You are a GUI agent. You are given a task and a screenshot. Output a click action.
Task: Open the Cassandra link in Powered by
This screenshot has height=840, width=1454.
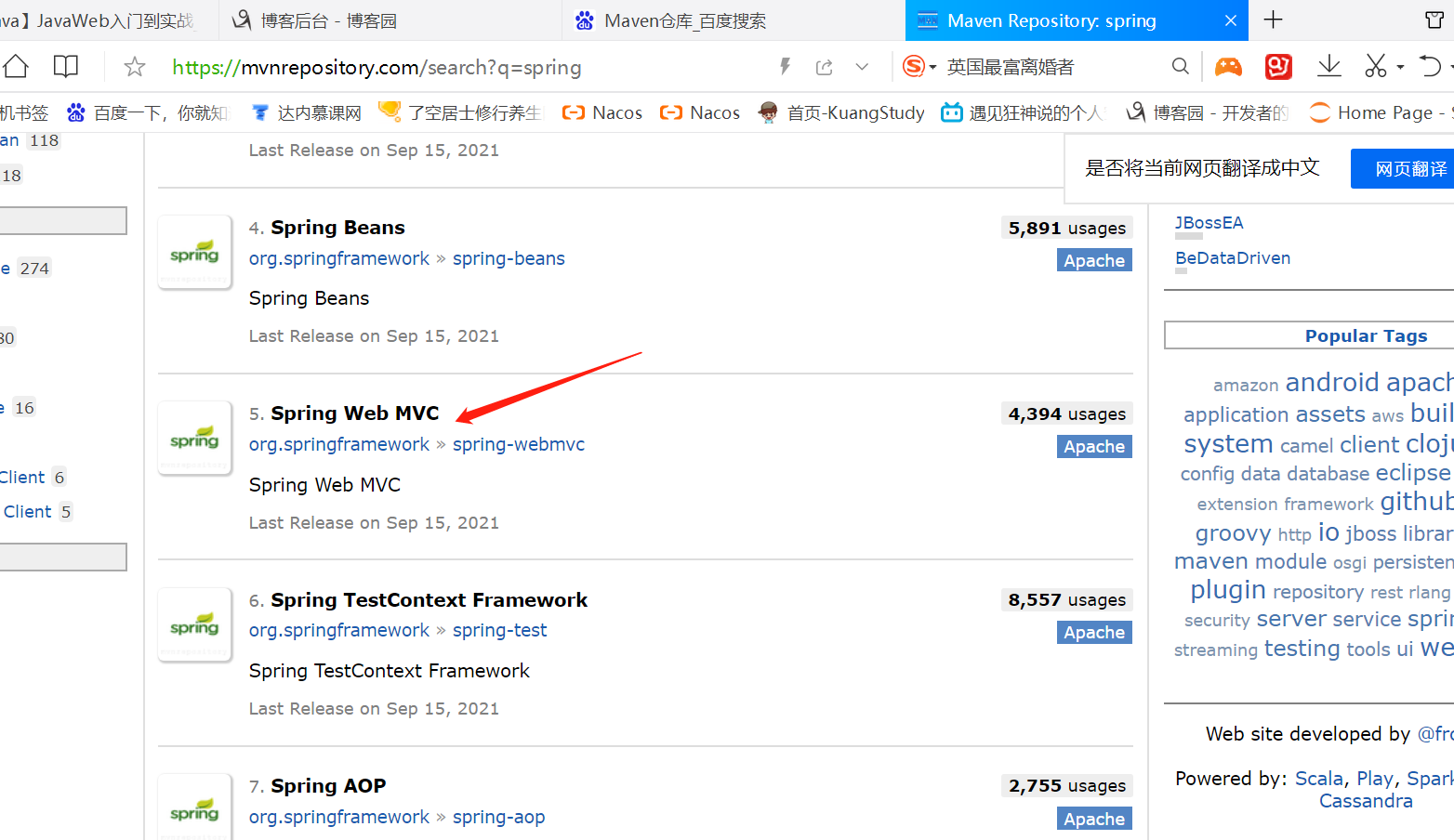coord(1366,801)
